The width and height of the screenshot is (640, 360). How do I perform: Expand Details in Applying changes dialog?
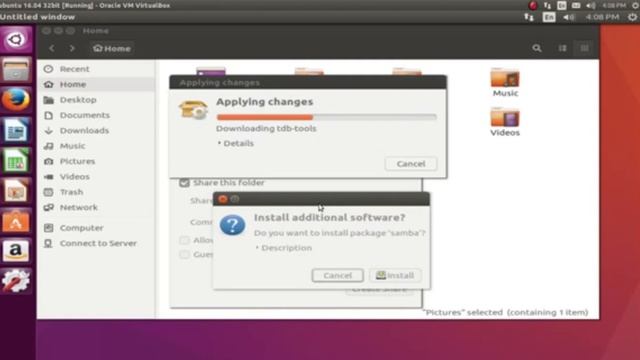pyautogui.click(x=236, y=143)
